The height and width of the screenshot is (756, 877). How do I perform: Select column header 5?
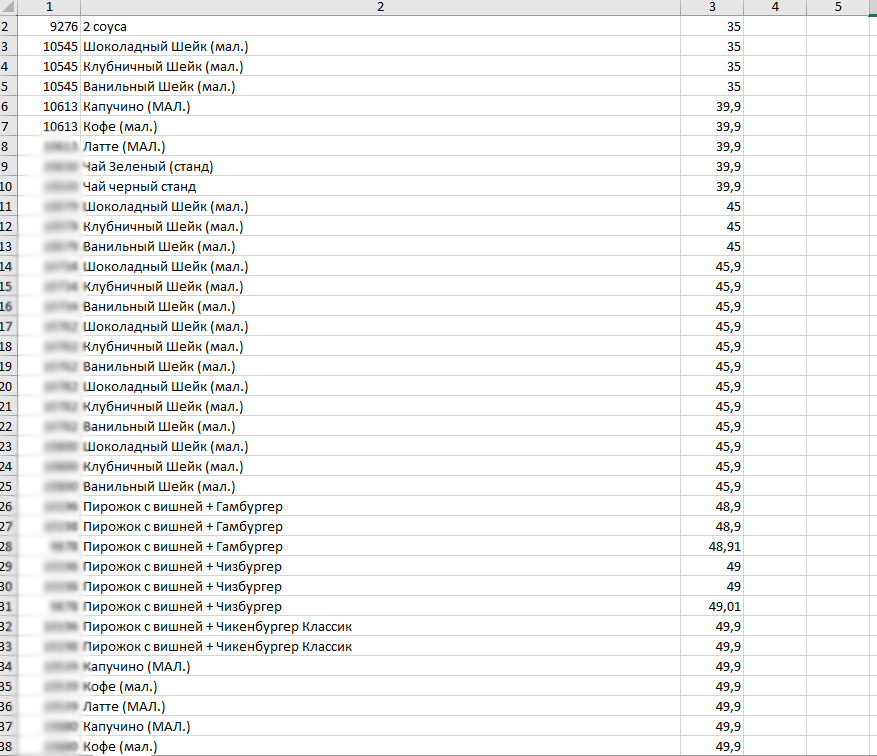pos(838,7)
